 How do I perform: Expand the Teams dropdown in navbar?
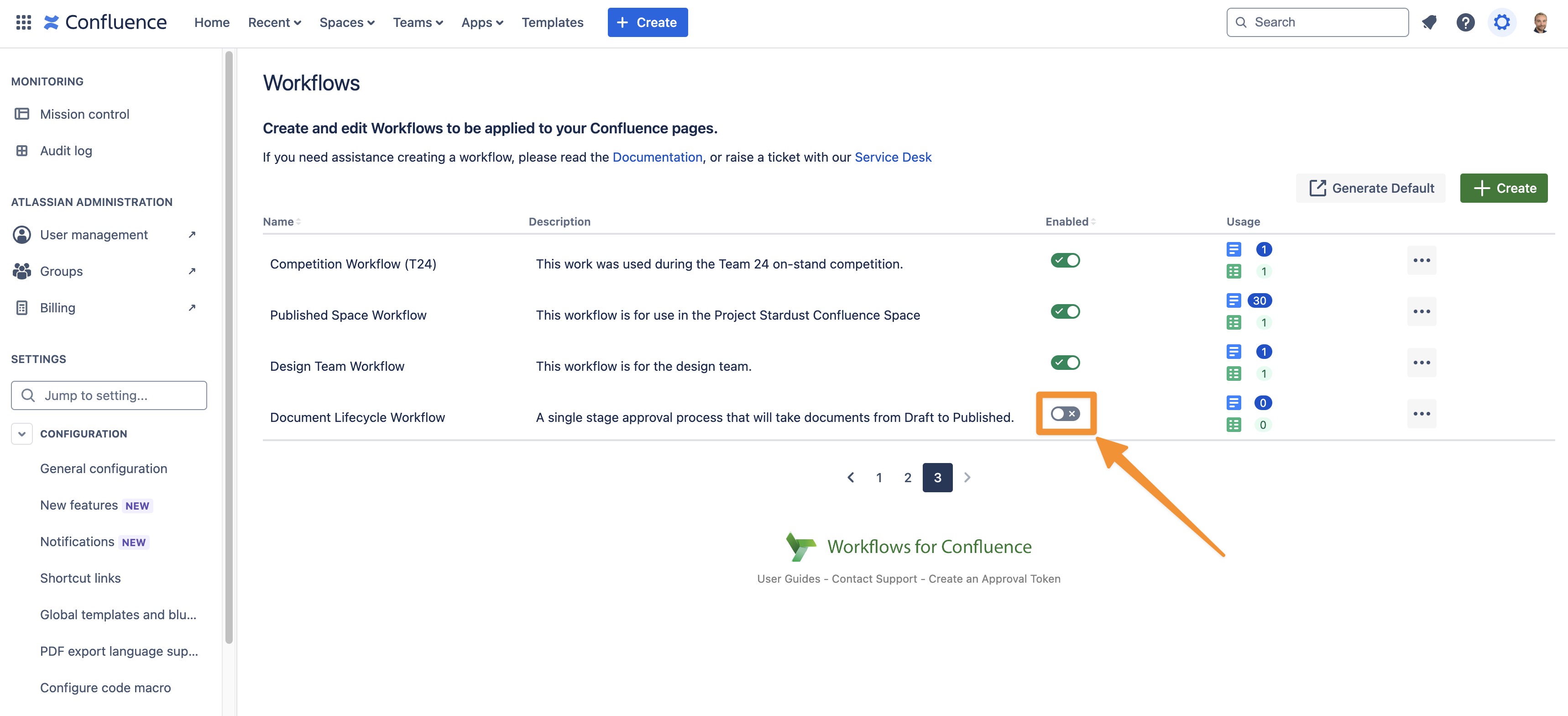(418, 22)
